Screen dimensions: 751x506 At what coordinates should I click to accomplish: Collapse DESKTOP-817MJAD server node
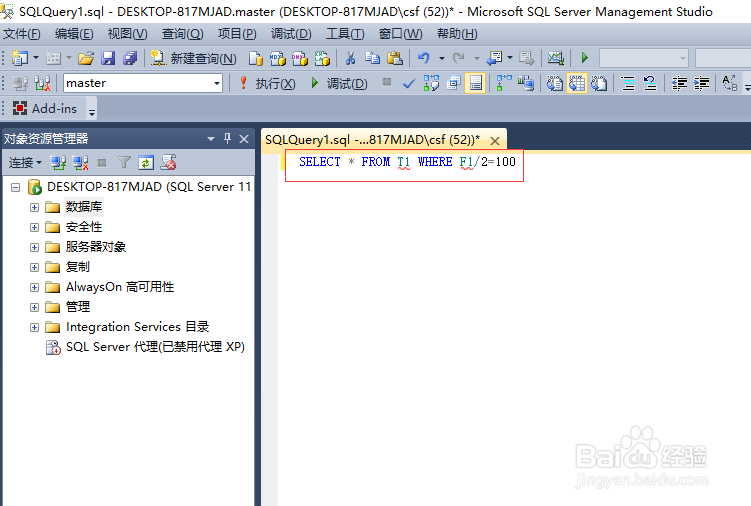(x=16, y=187)
